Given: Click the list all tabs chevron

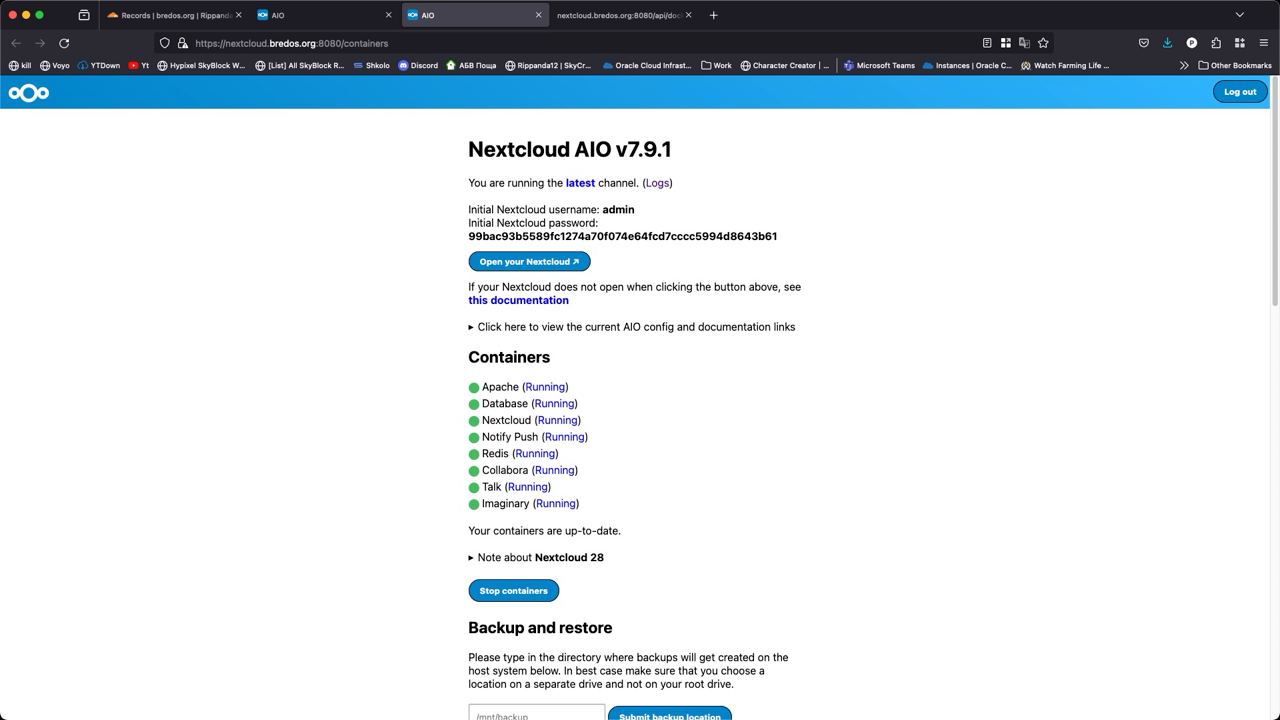Looking at the screenshot, I should (1240, 15).
